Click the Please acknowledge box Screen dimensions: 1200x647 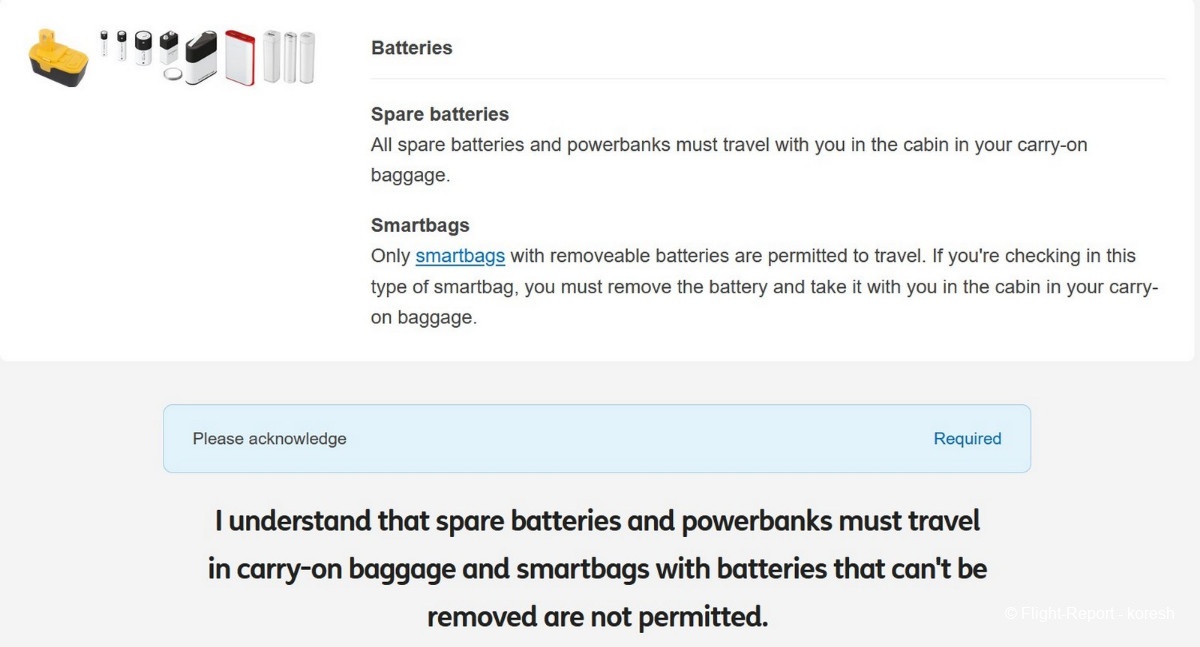click(597, 438)
